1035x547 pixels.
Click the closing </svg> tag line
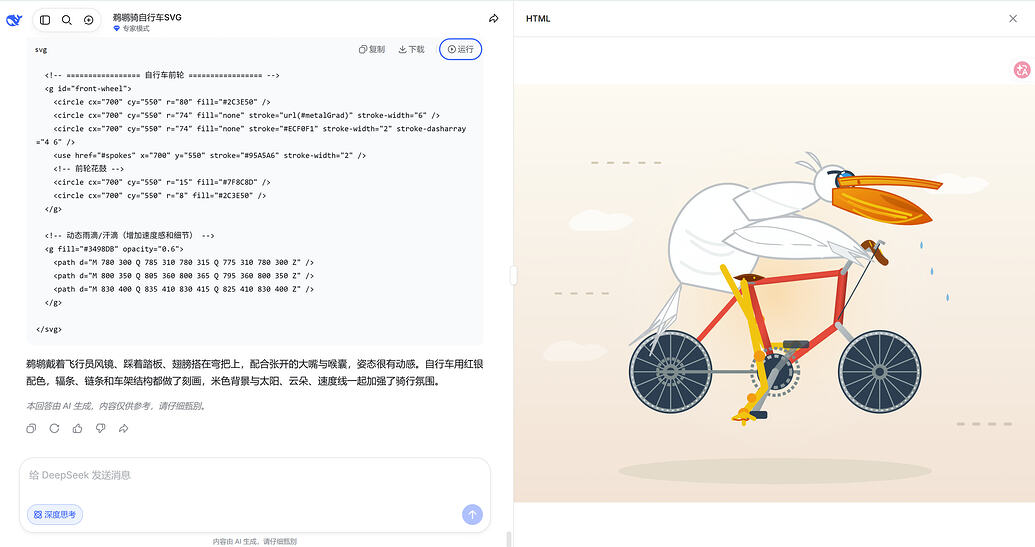pos(49,329)
